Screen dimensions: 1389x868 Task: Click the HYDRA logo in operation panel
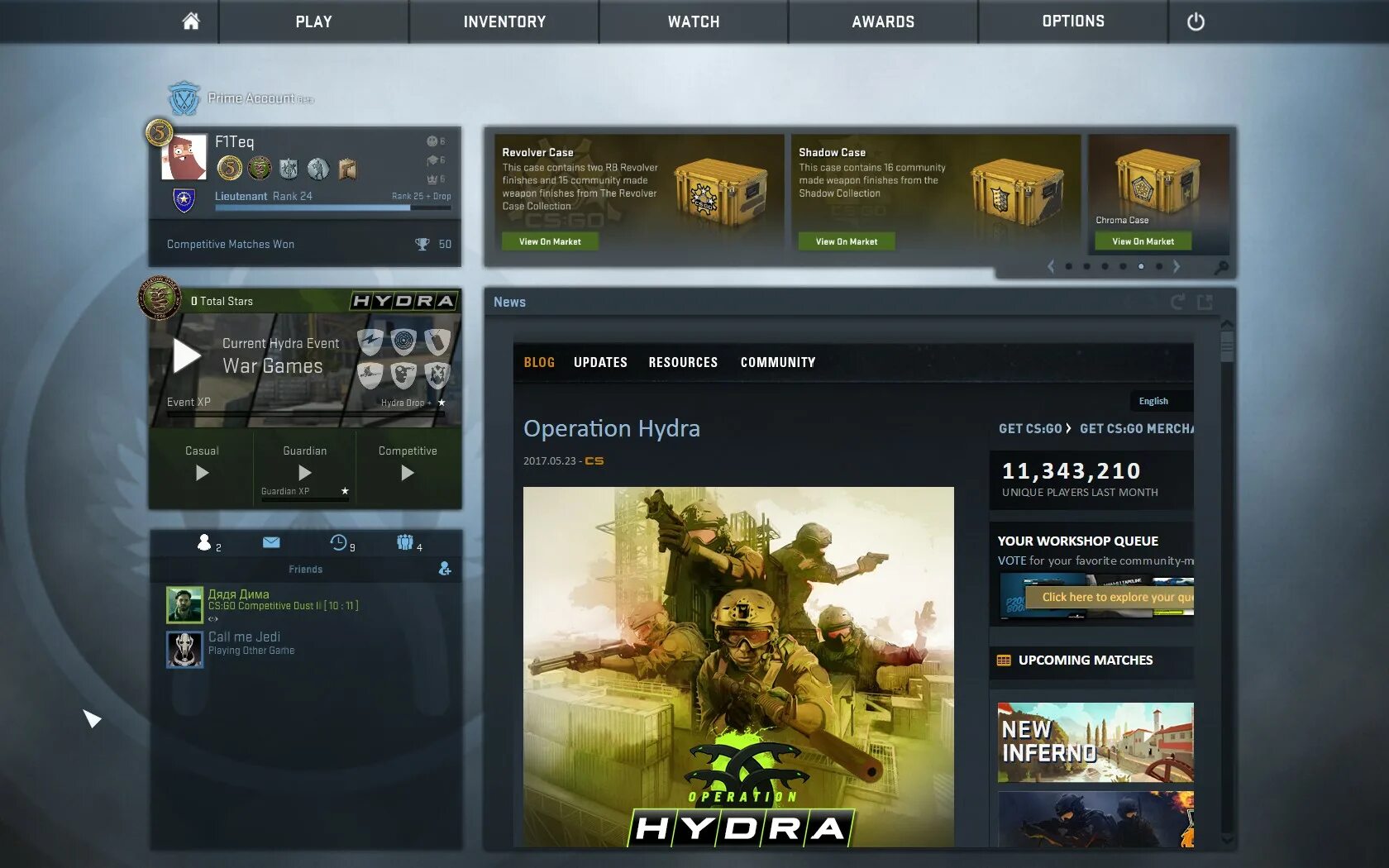[403, 301]
